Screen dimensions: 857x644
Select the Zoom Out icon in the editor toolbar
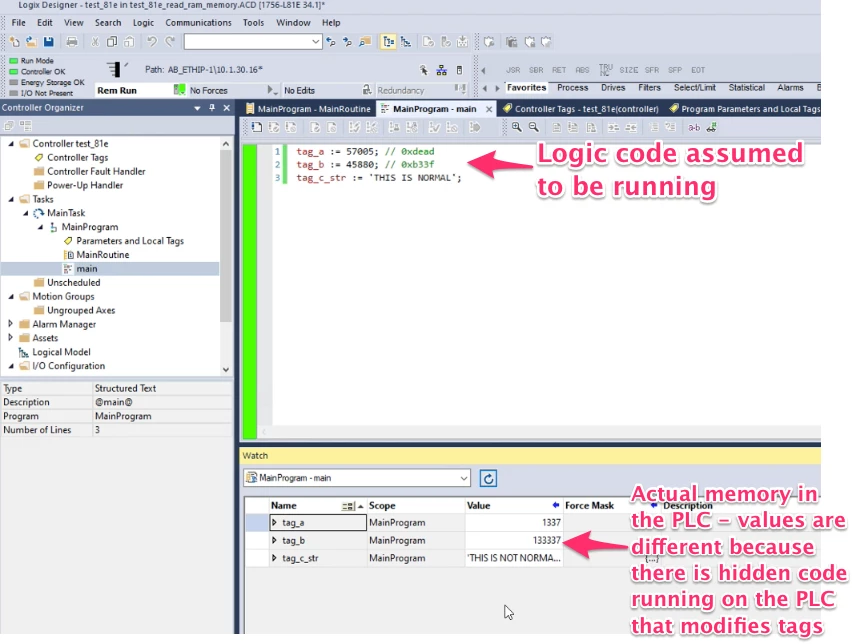pyautogui.click(x=534, y=127)
